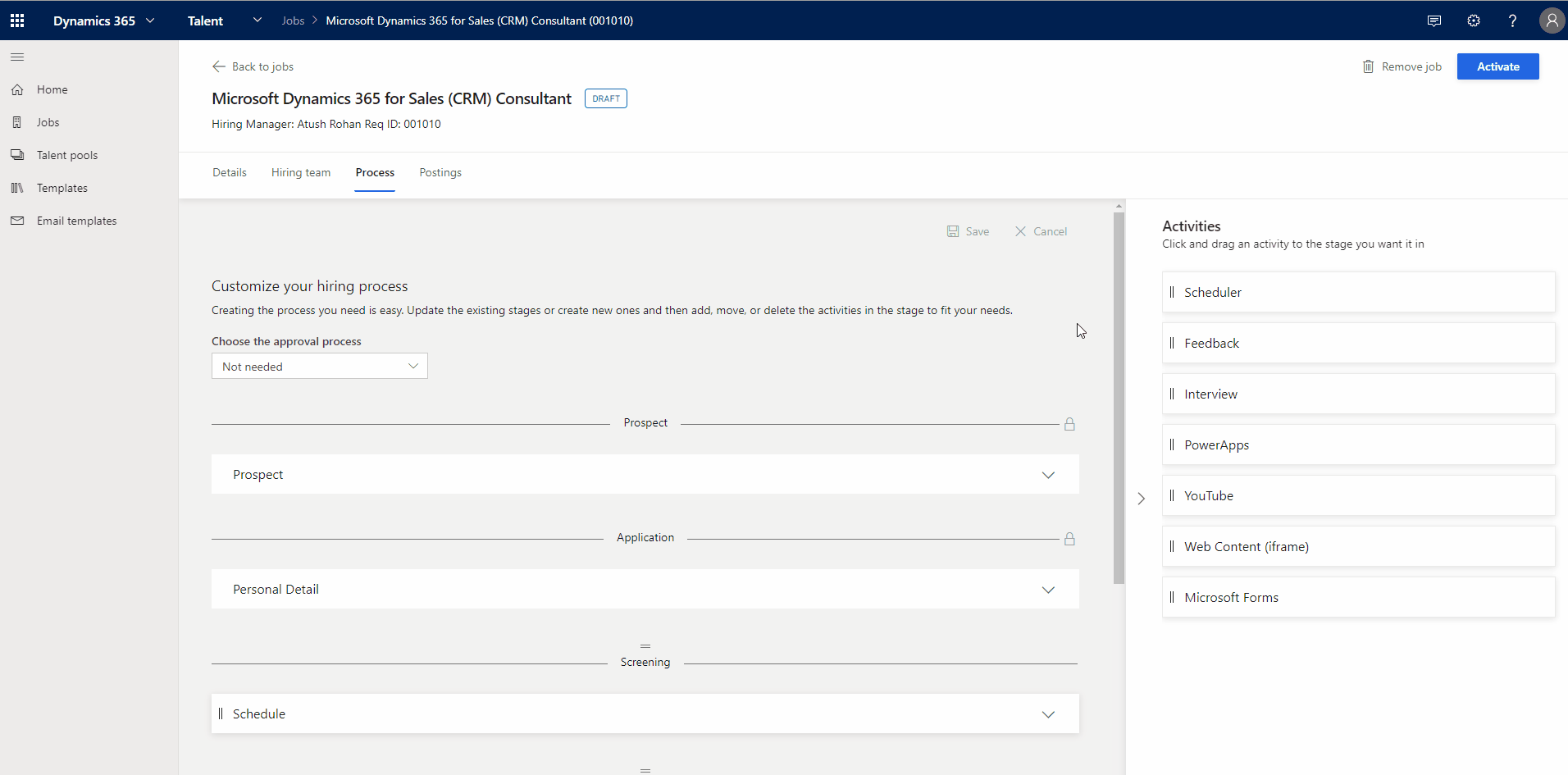Image resolution: width=1568 pixels, height=775 pixels.
Task: Click the DRAFT status badge
Action: tap(606, 98)
